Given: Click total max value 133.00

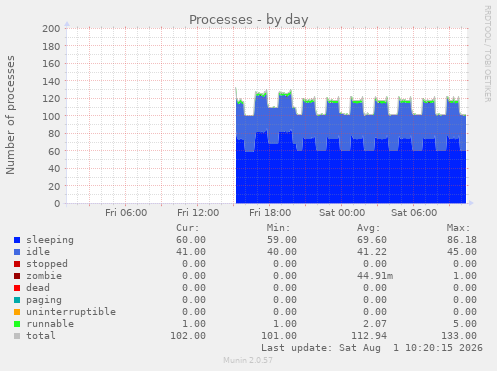Looking at the screenshot, I should 459,336.
